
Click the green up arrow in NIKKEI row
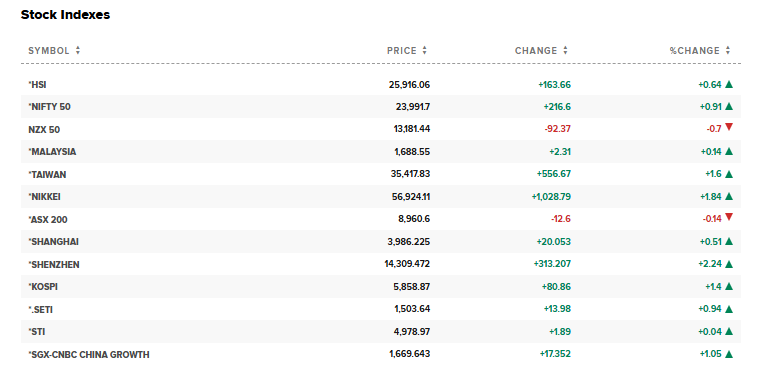click(x=728, y=197)
